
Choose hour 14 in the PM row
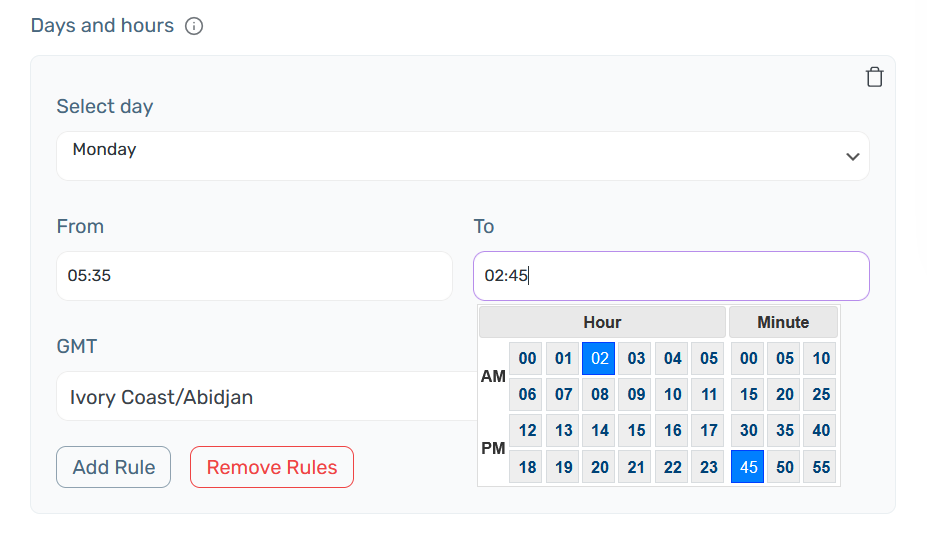click(600, 431)
